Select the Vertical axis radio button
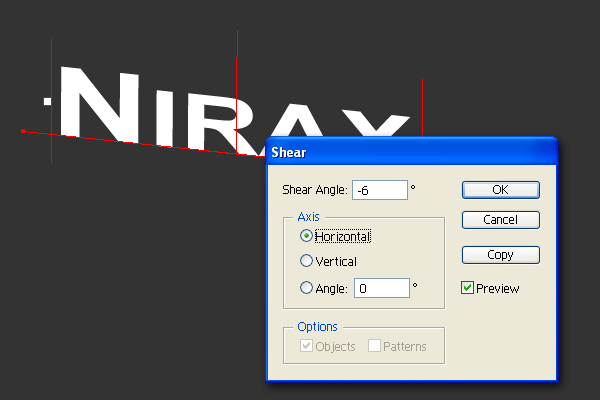Screen dimensions: 600x400 point(306,261)
